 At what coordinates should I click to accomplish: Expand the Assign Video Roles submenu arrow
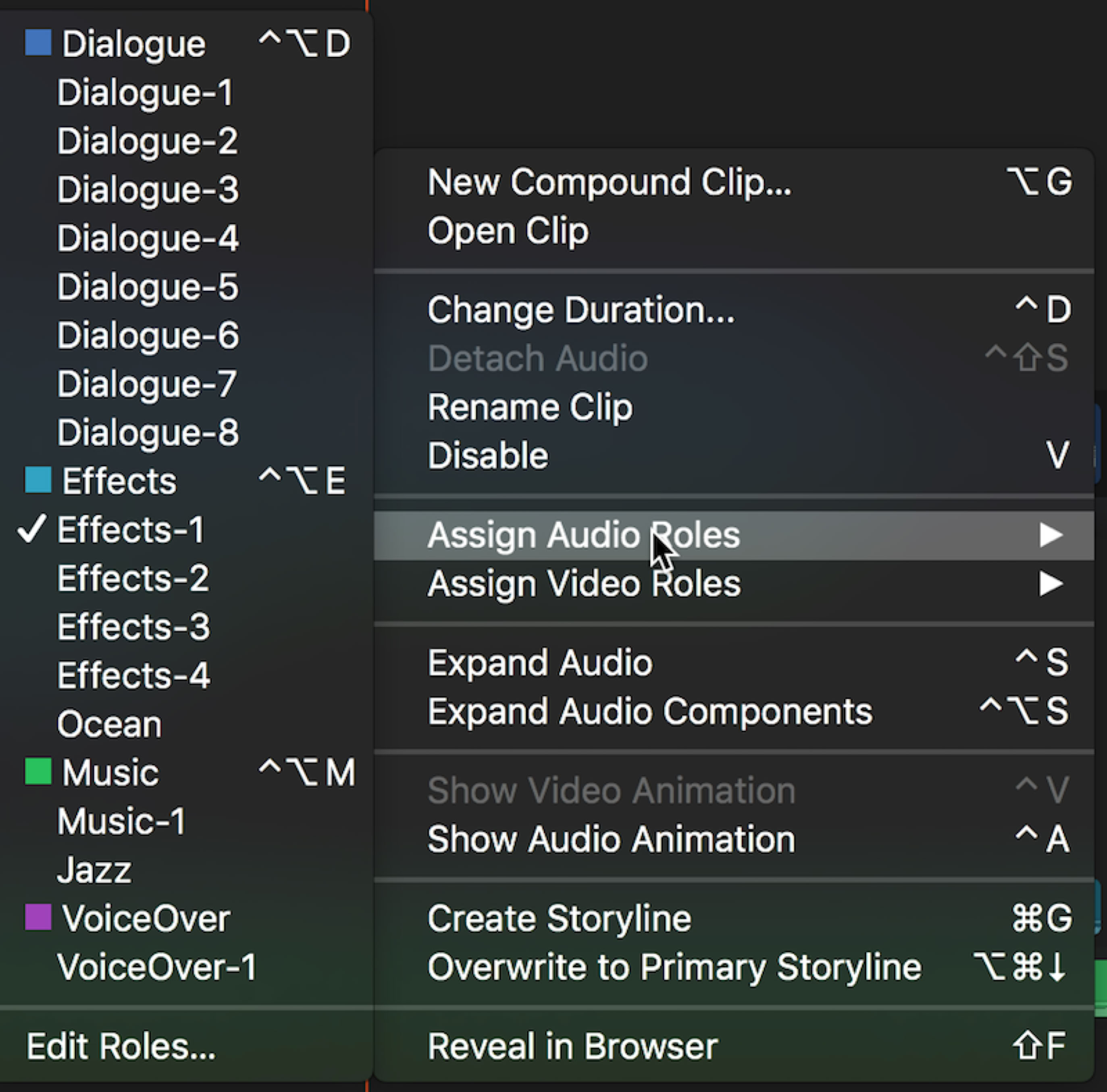(x=1051, y=584)
